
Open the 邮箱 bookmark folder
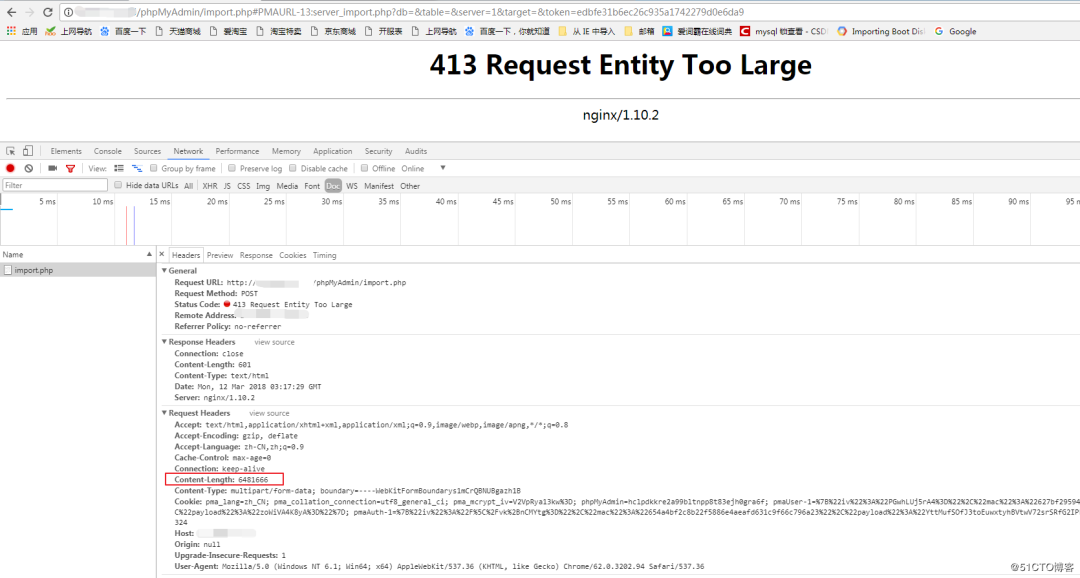(x=639, y=31)
